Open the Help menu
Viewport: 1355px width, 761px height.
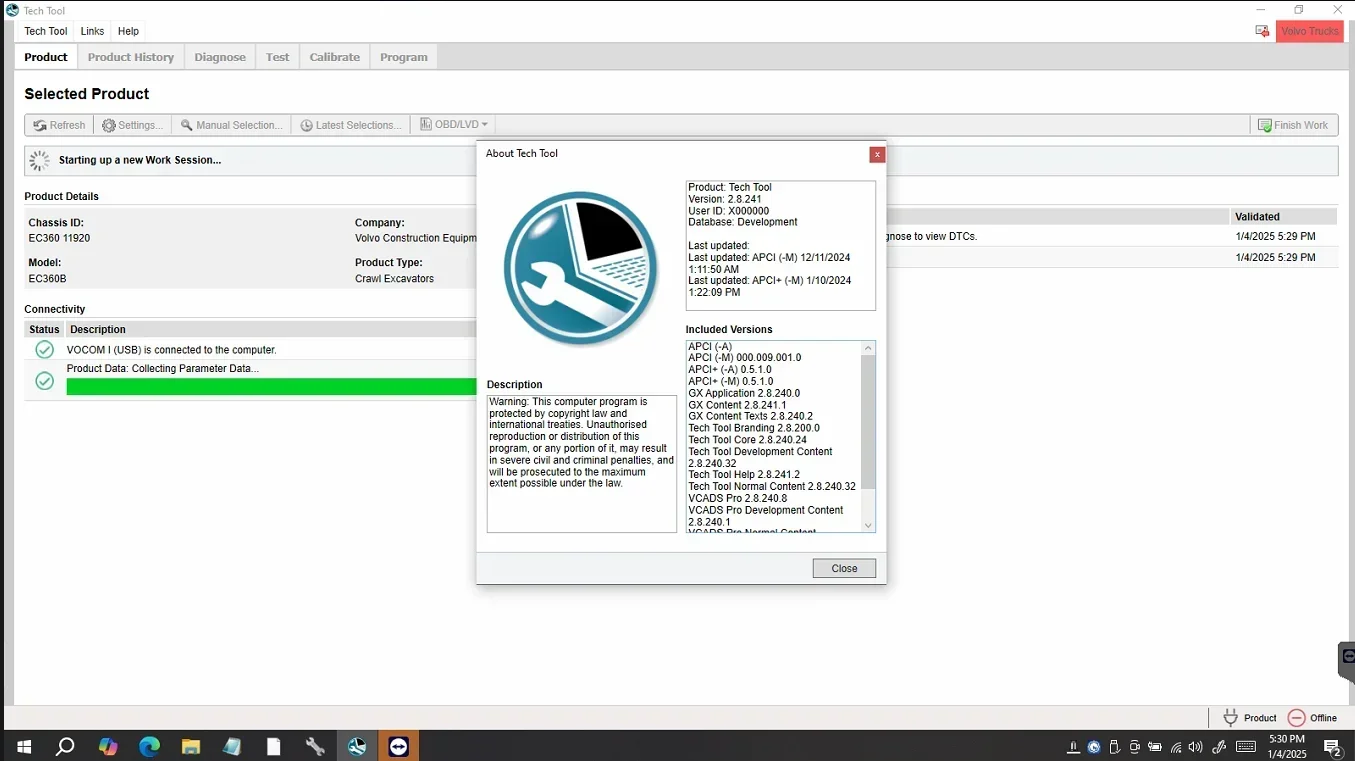(x=128, y=31)
